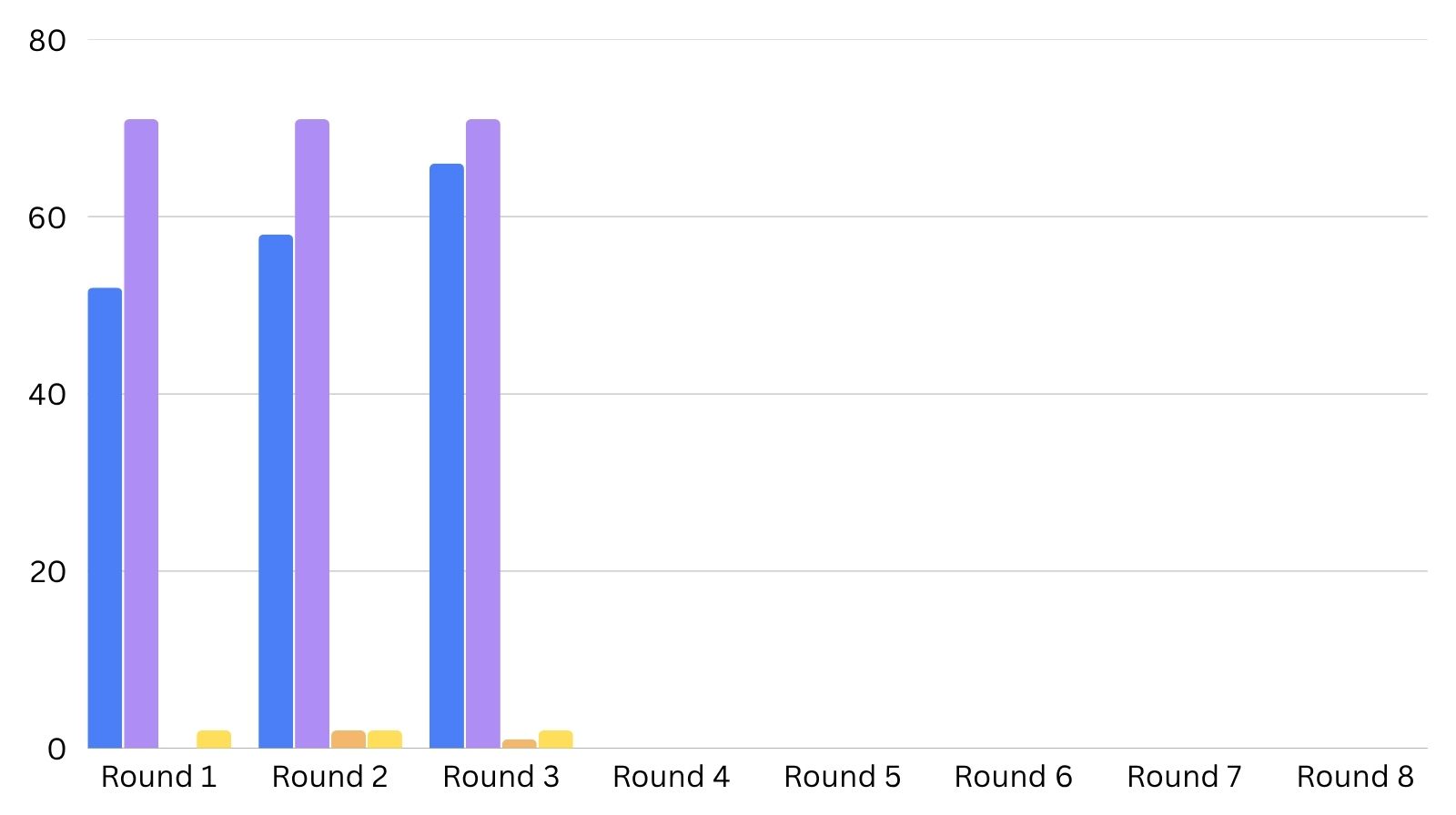Image resolution: width=1456 pixels, height=815 pixels.
Task: Click the purple bar in Round 3
Action: [x=483, y=434]
